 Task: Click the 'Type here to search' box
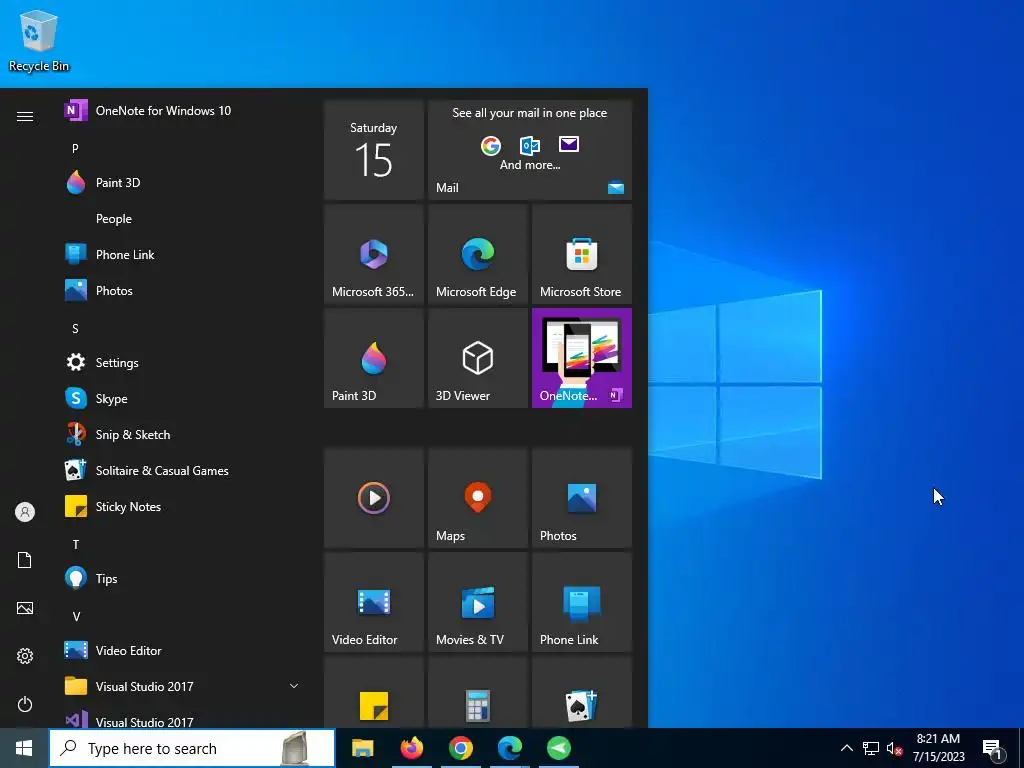192,748
